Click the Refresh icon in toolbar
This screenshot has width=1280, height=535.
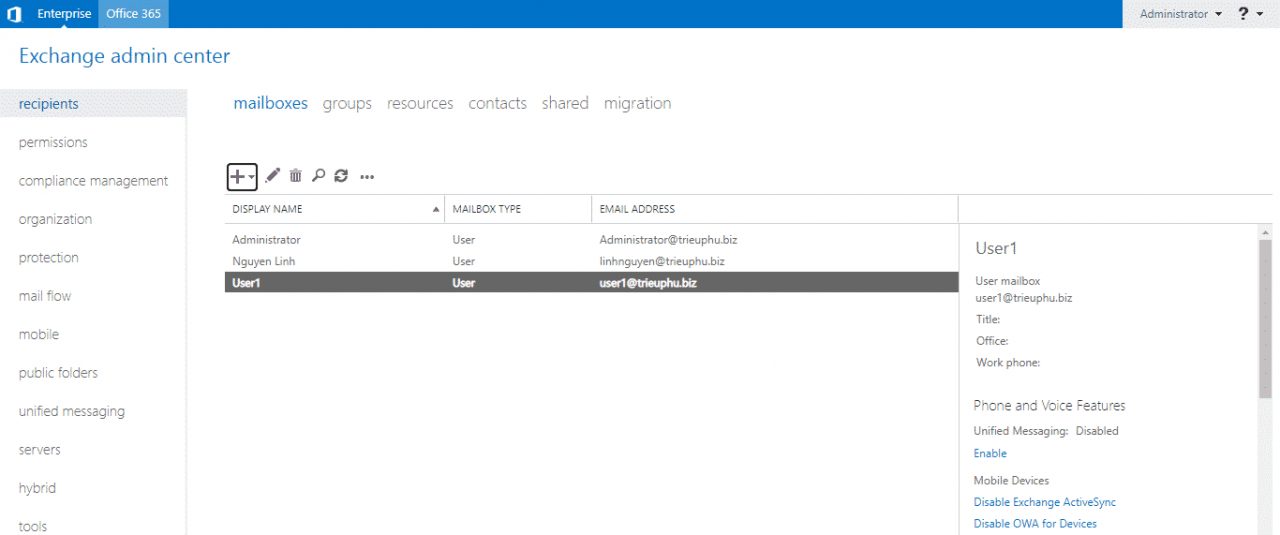(341, 176)
